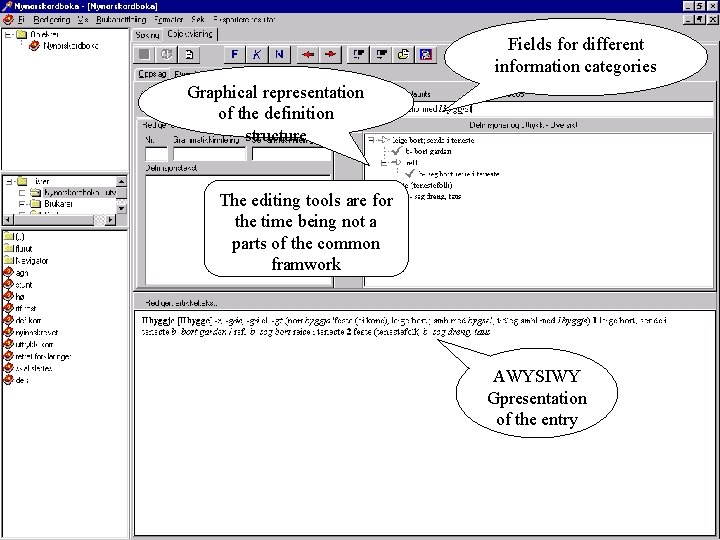
Task: Collapse the middle tree root folder node
Action: [x=9, y=181]
